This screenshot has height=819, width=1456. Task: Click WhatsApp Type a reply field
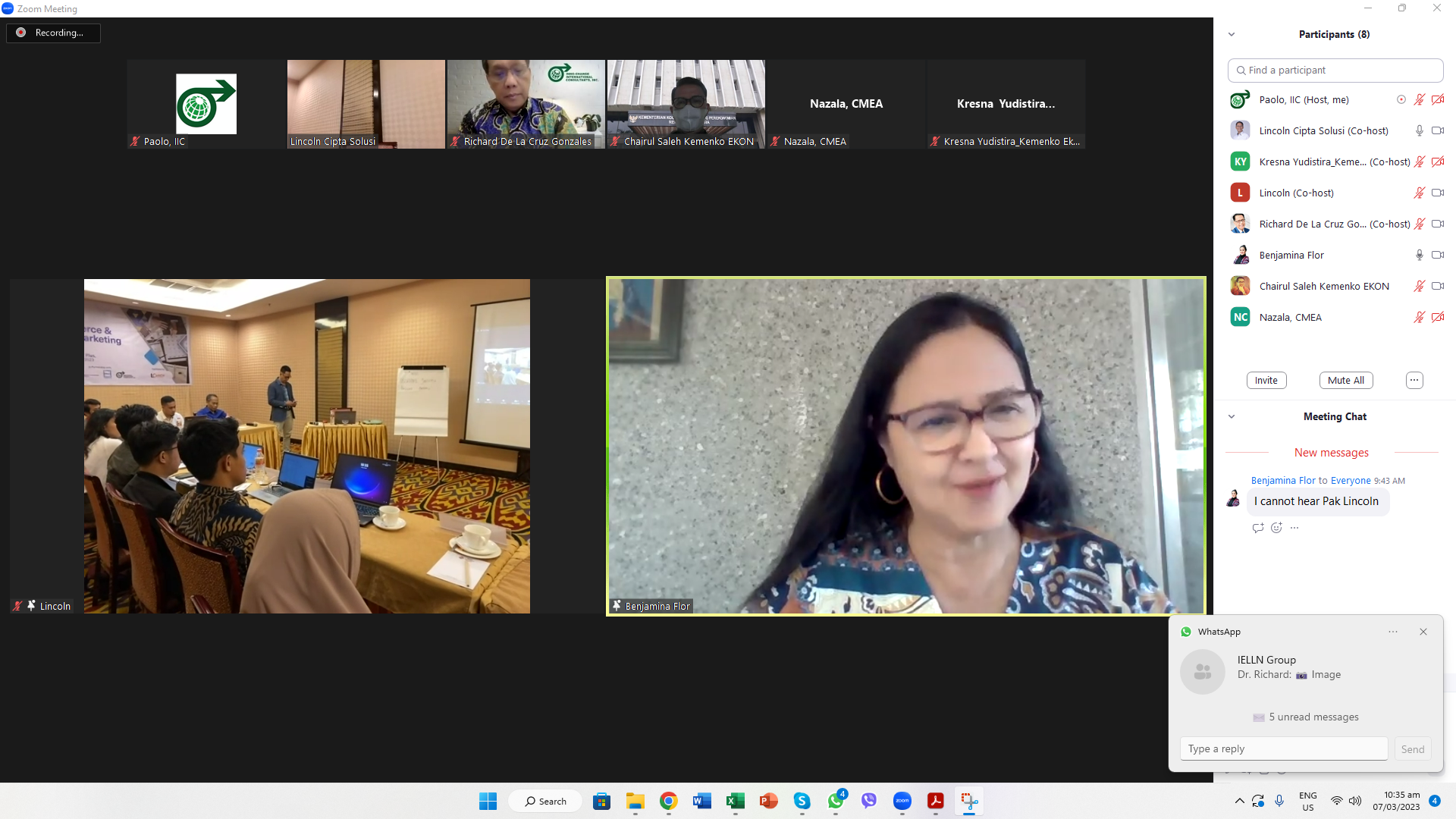click(x=1283, y=748)
